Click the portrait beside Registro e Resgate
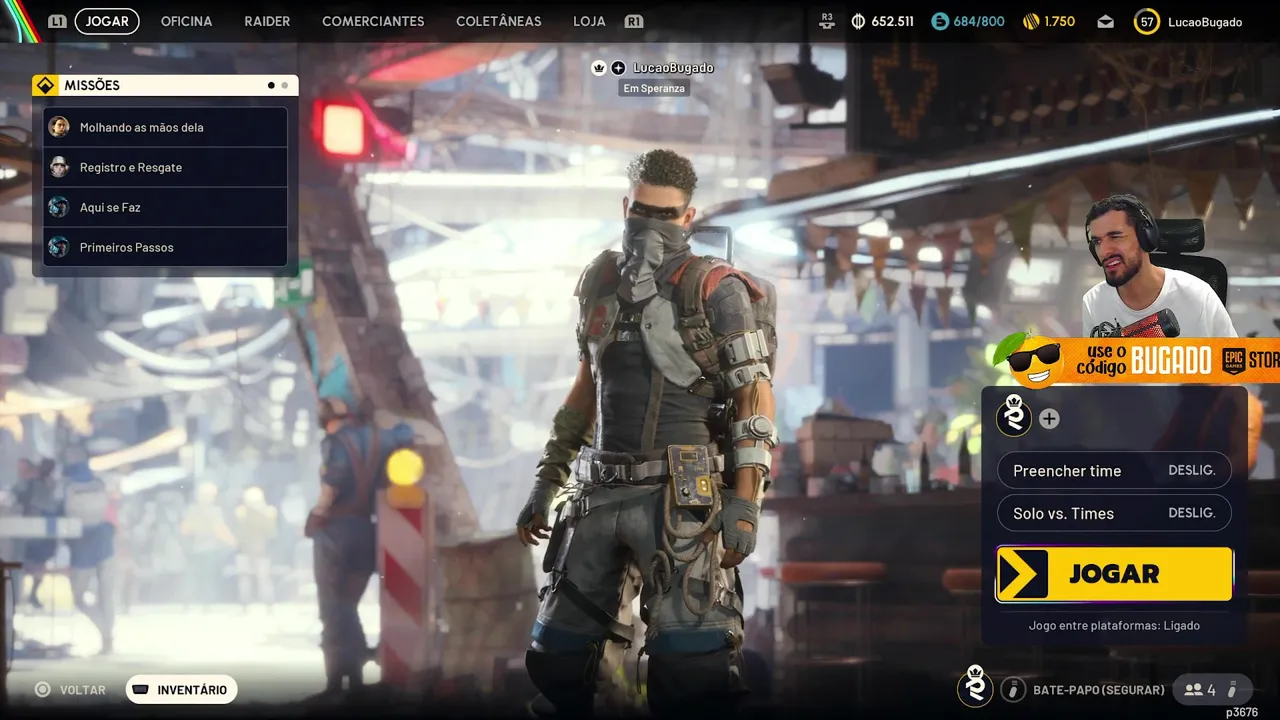 coord(59,167)
